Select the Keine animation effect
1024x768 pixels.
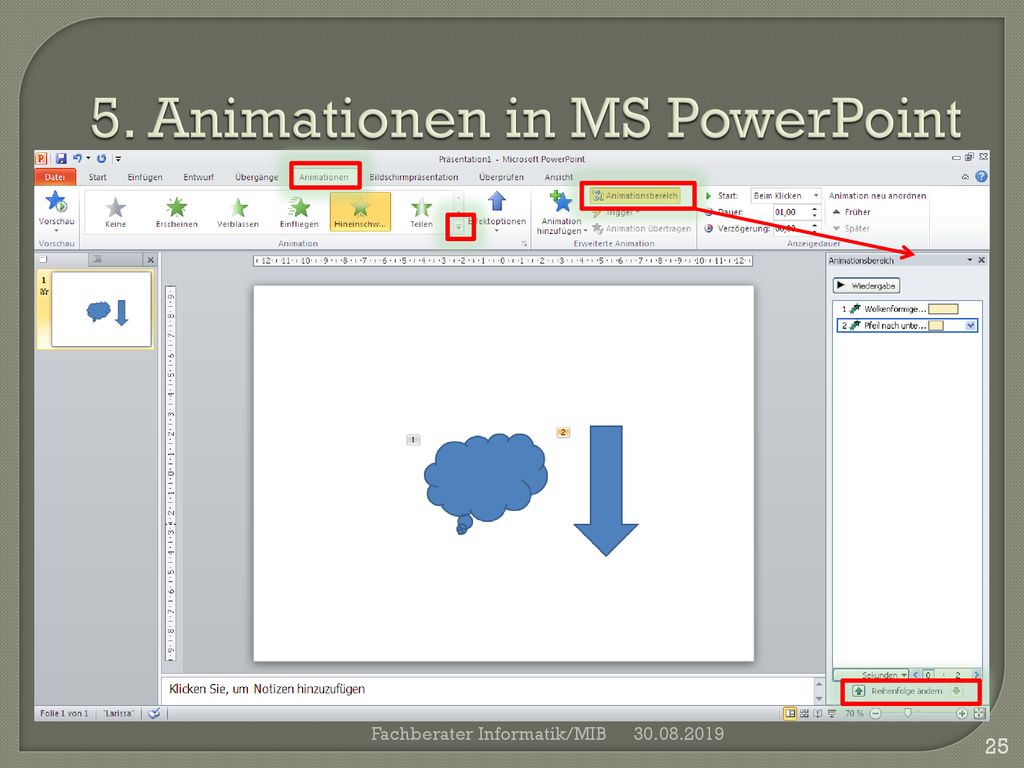point(116,212)
